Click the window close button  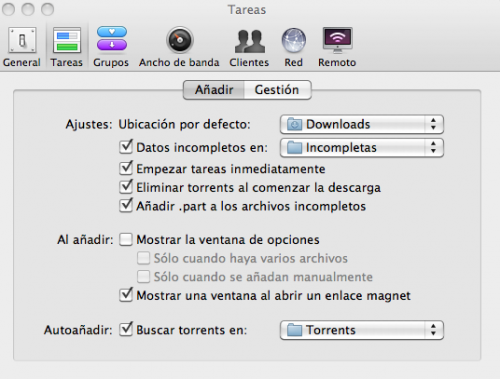[8, 9]
